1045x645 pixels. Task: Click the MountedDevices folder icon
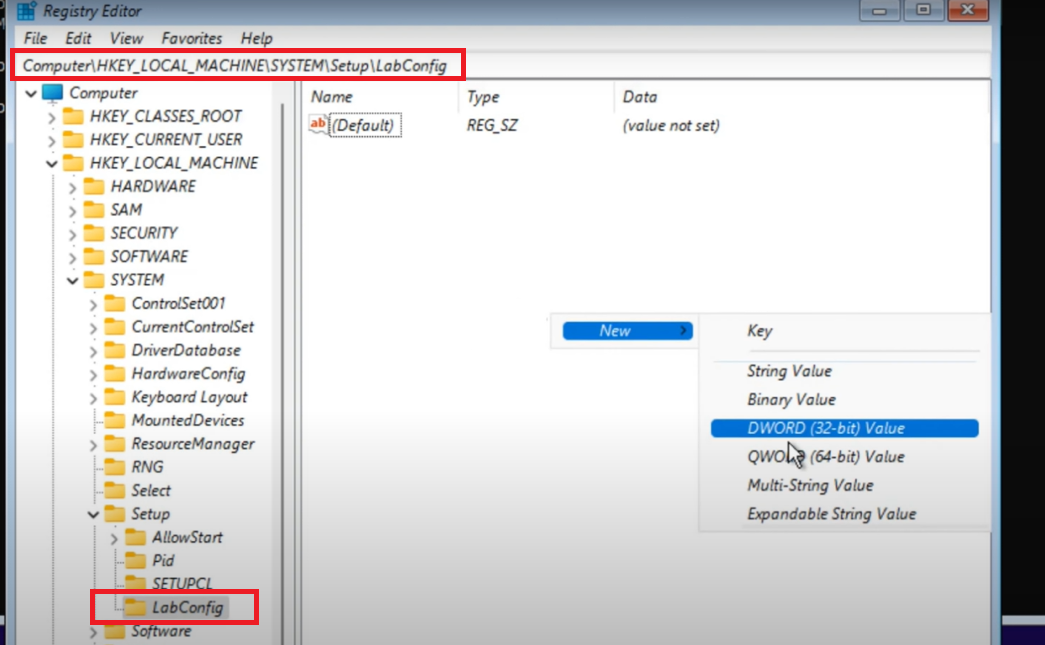tap(115, 420)
